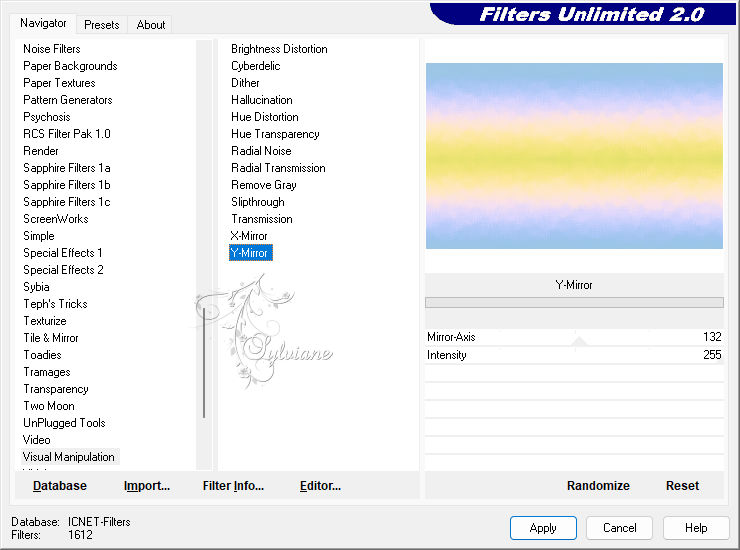
Task: Select UnPlugged Tools category
Action: [x=64, y=423]
